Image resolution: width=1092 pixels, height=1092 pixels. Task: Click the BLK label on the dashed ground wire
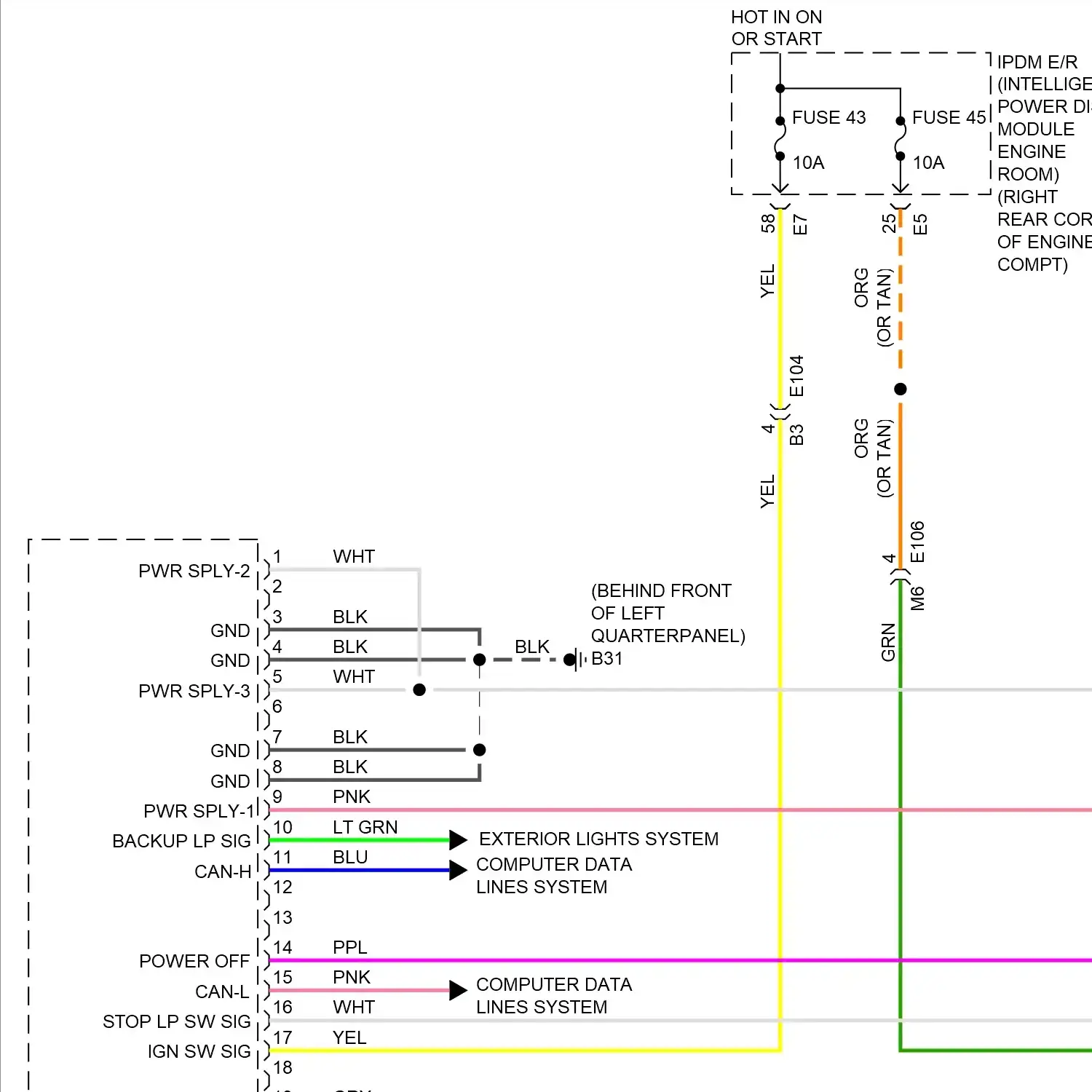click(532, 646)
